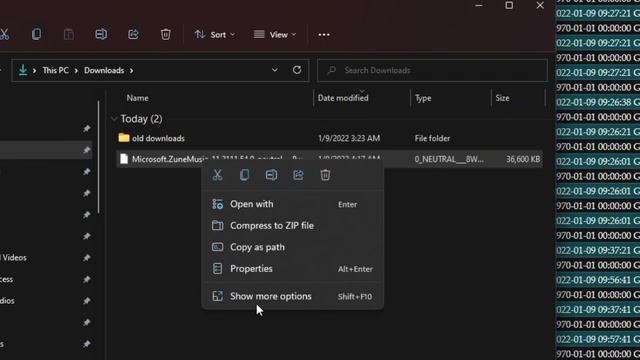Sort by the Size column header

[502, 98]
